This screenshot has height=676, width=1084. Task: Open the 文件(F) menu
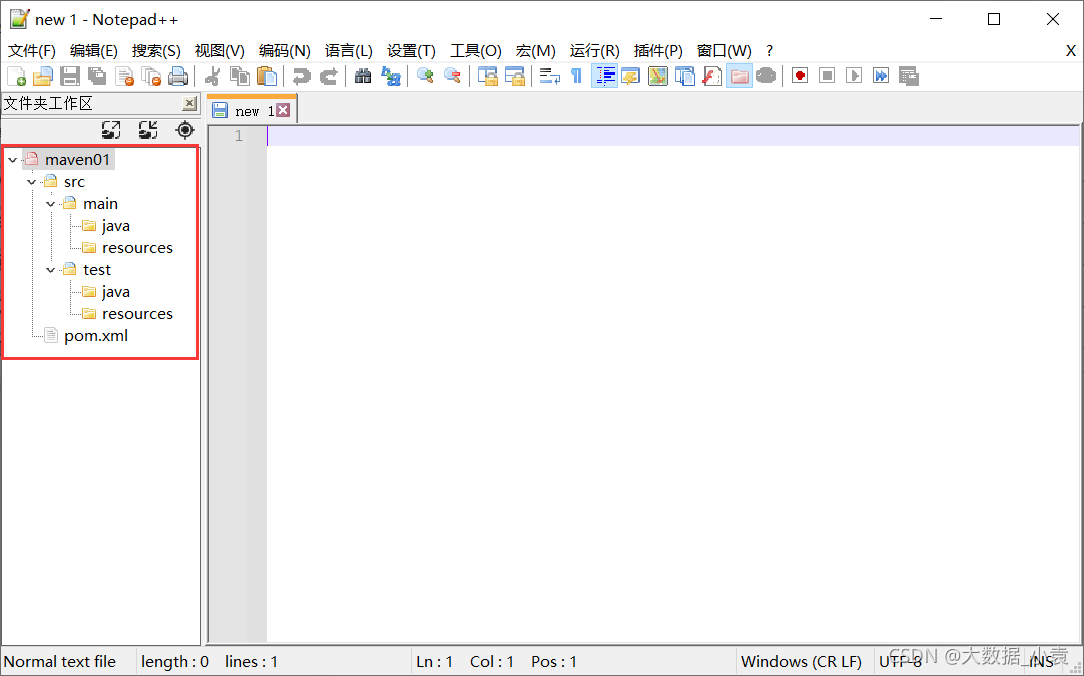32,50
